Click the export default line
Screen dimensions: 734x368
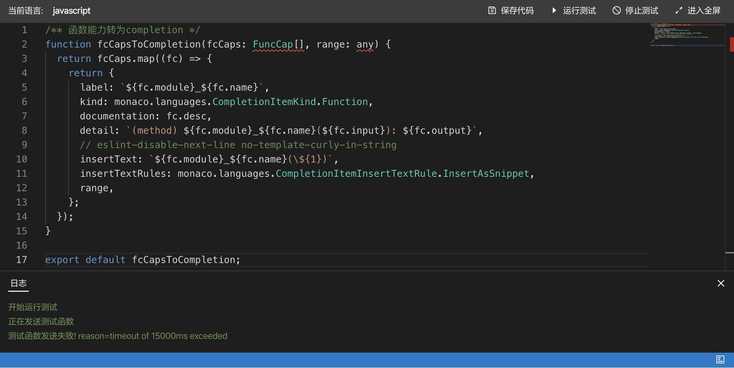pos(143,260)
